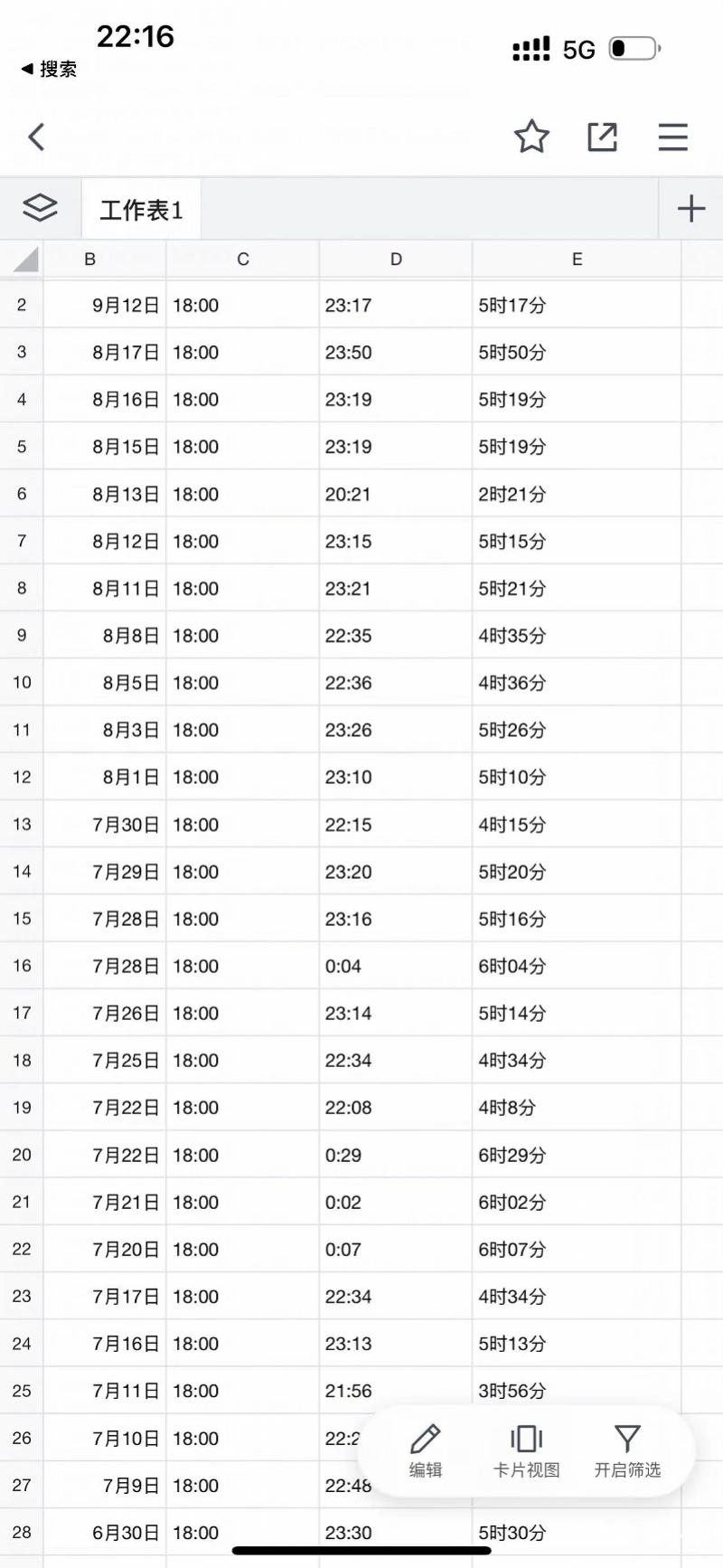The image size is (723, 1568).
Task: Star this spreadsheet as favorite
Action: (531, 137)
